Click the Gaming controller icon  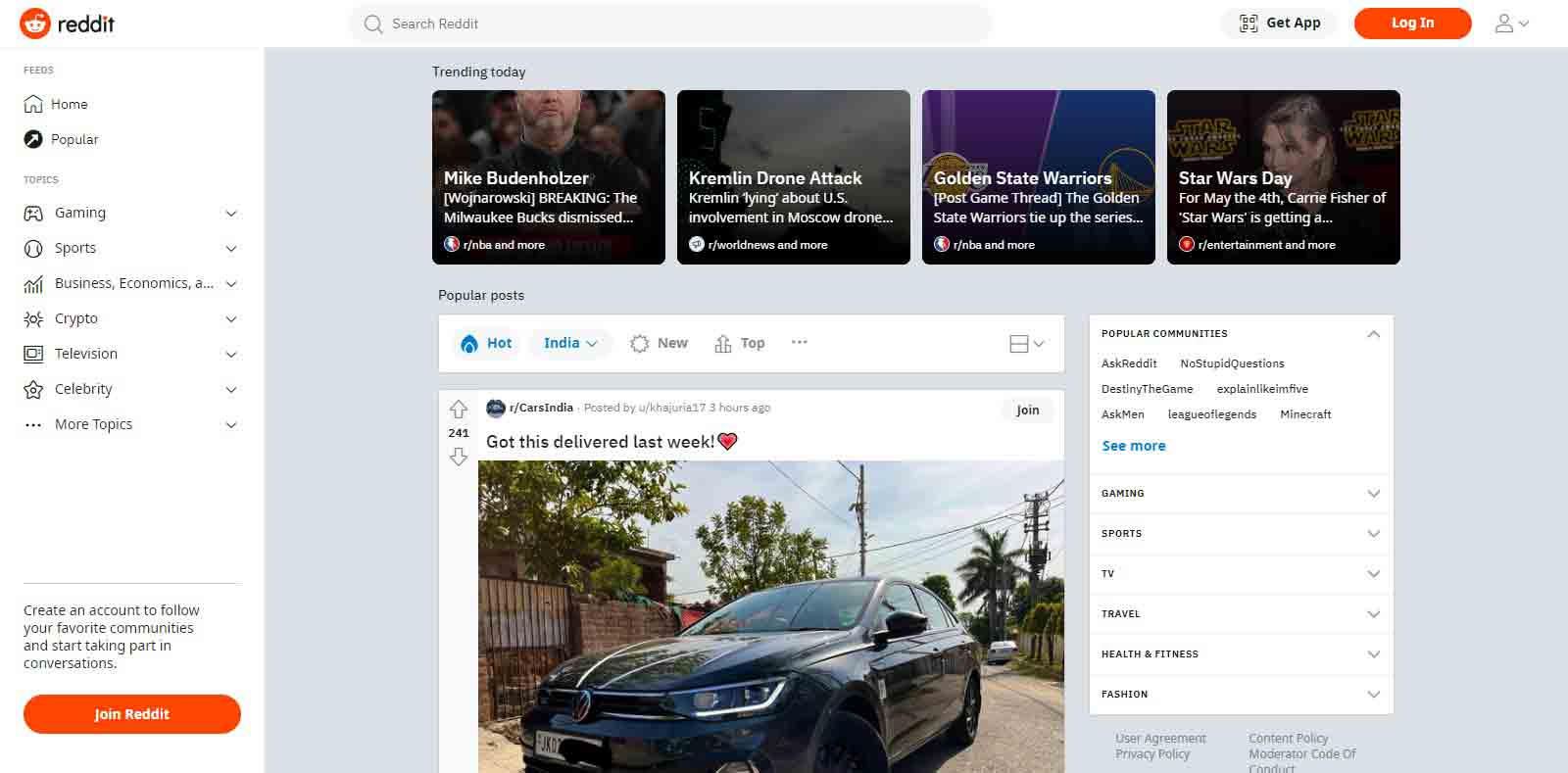click(33, 213)
